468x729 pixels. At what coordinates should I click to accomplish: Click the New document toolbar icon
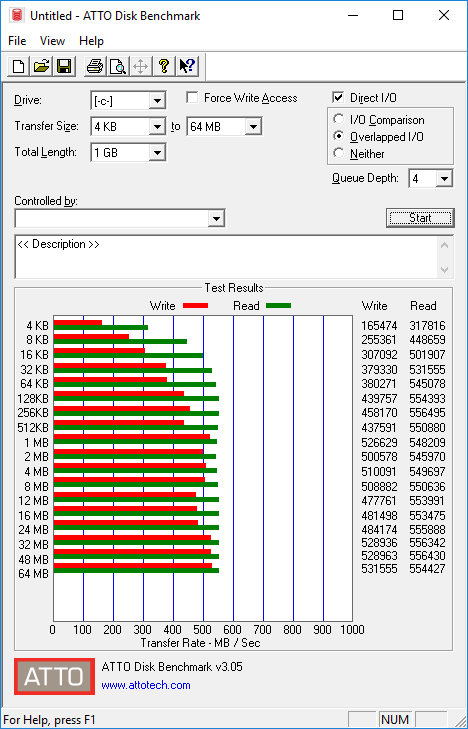pos(19,66)
